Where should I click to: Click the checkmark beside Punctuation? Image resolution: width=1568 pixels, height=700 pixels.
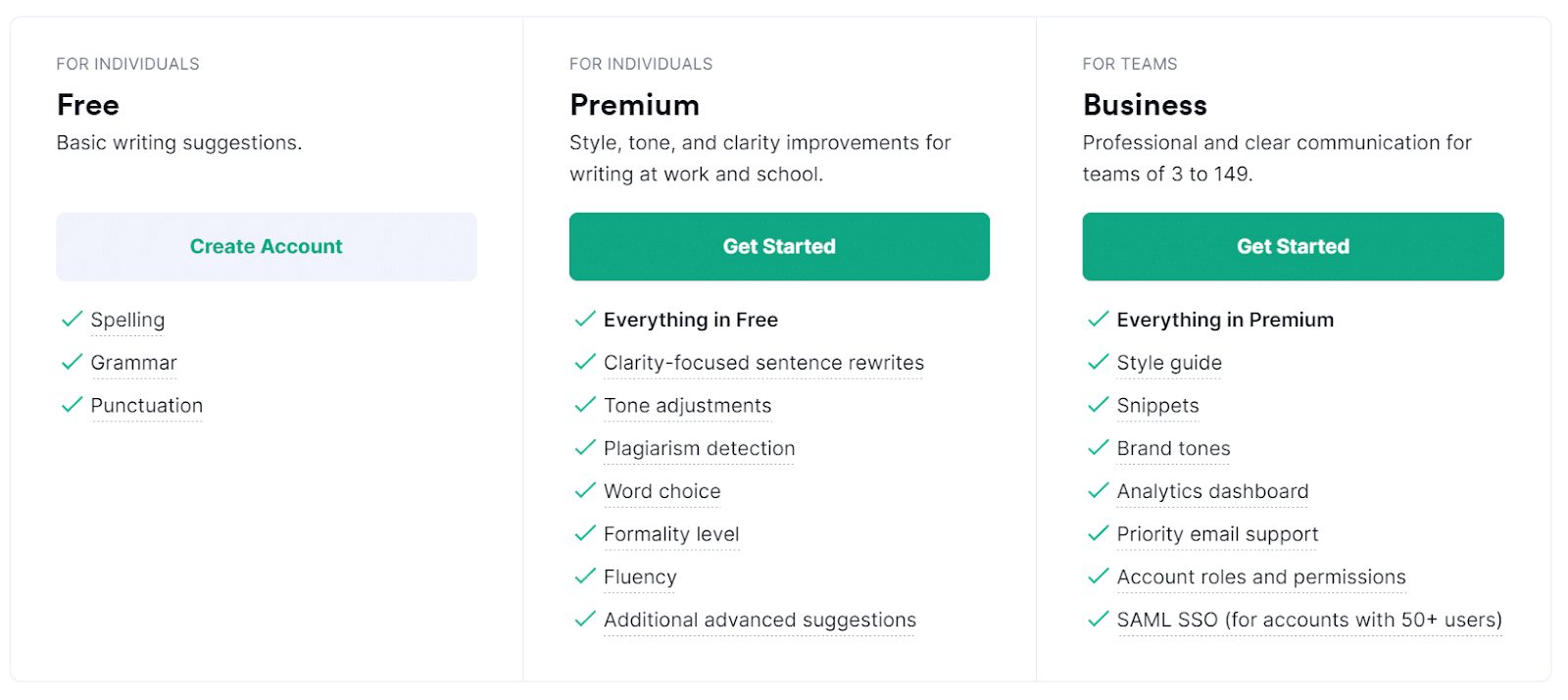pyautogui.click(x=71, y=405)
